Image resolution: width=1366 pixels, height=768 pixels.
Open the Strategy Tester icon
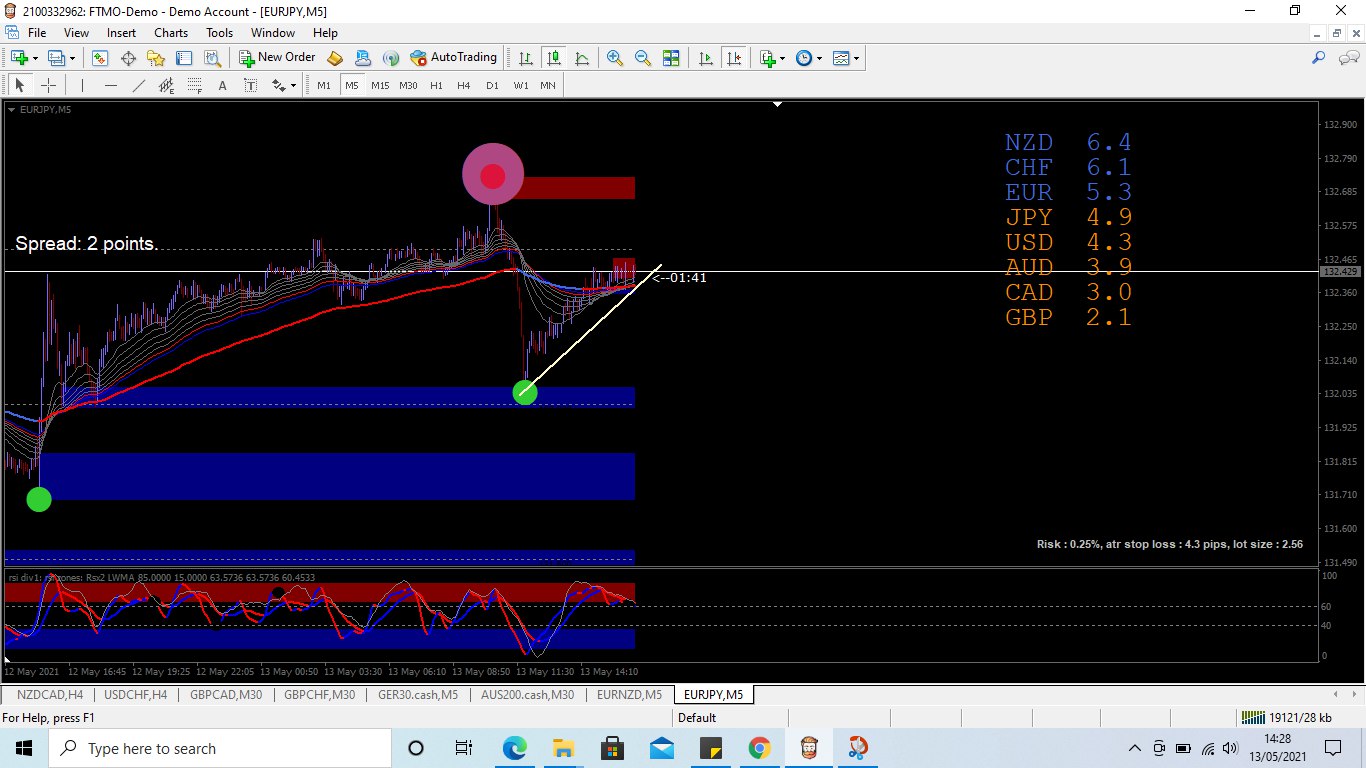coord(212,58)
